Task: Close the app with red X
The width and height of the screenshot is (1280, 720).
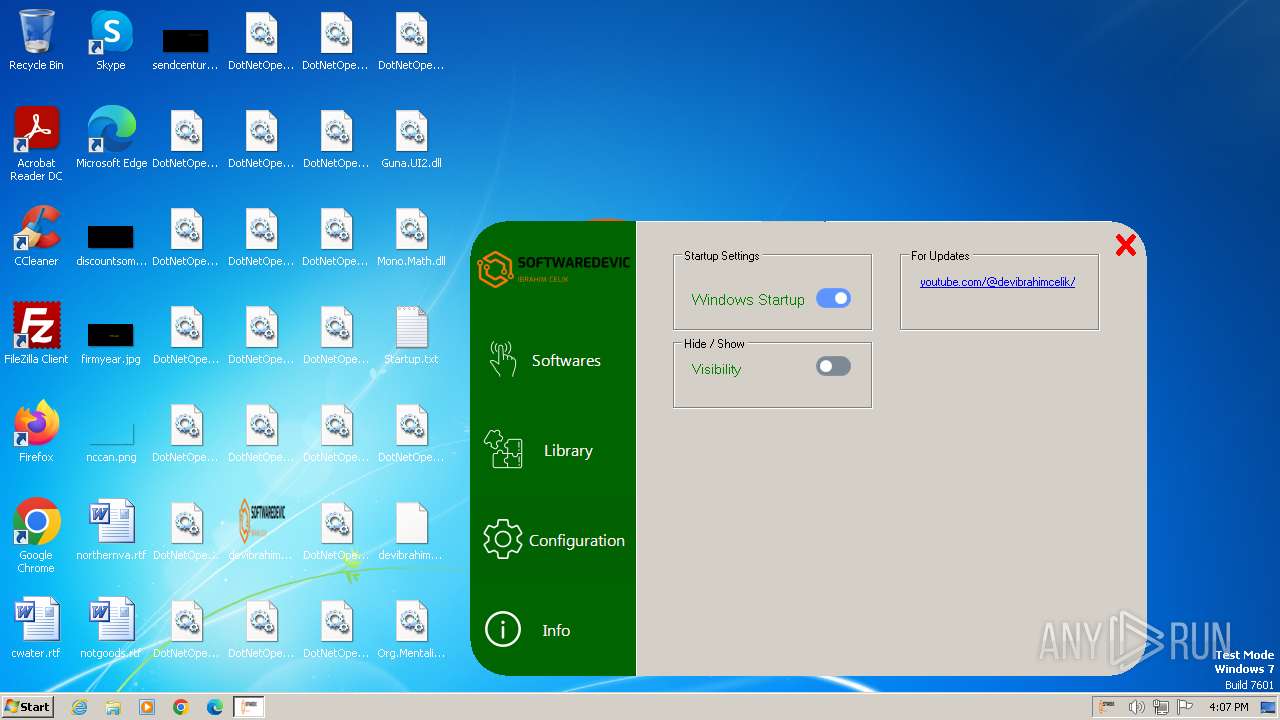Action: click(1126, 245)
